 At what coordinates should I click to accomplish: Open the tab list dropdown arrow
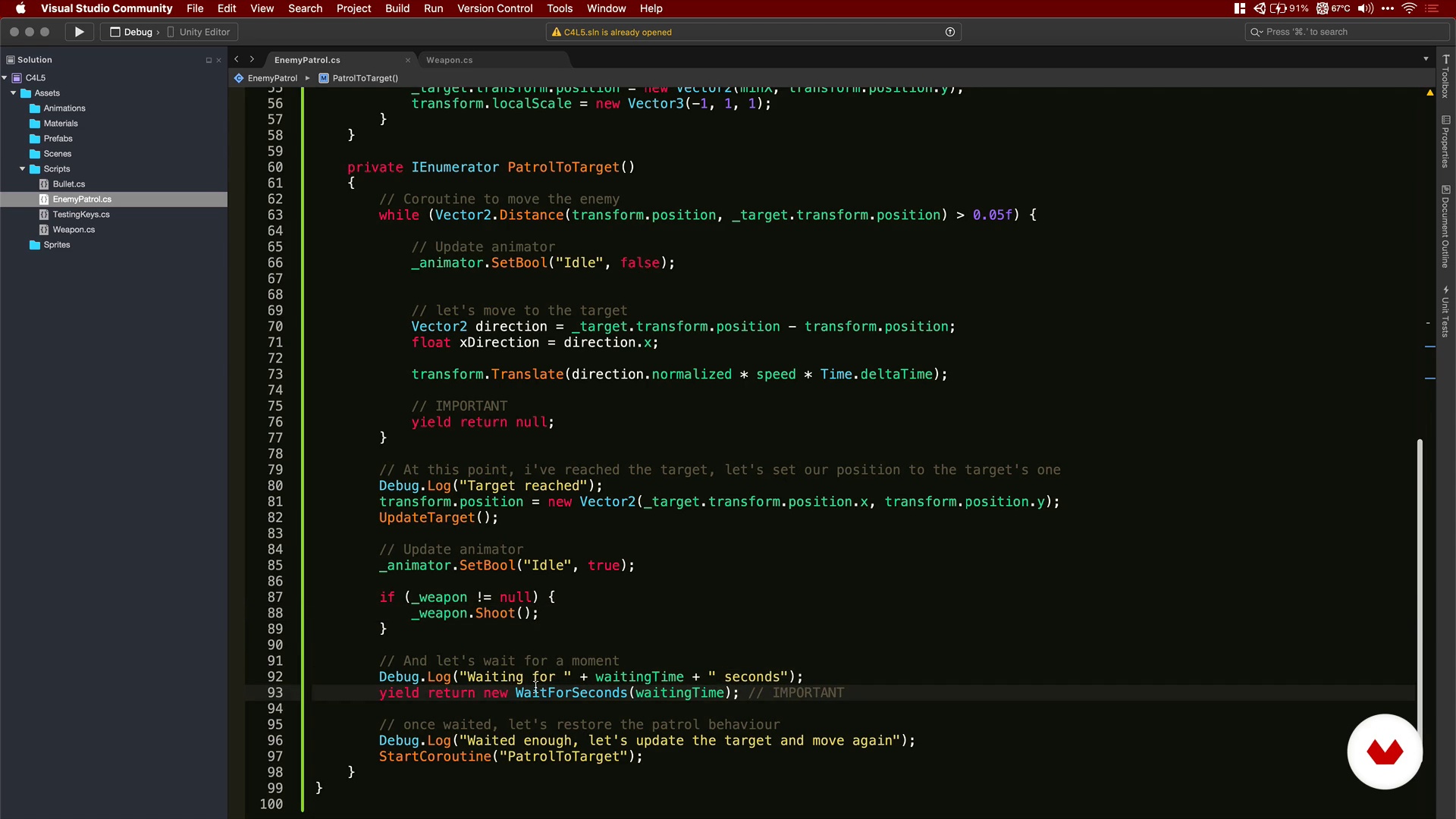point(1426,59)
